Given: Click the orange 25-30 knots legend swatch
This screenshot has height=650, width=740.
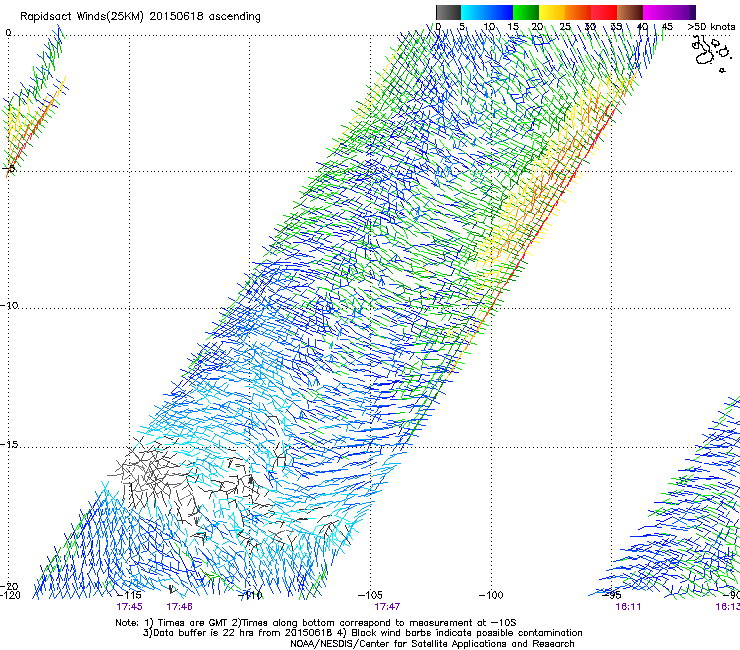Looking at the screenshot, I should (x=578, y=12).
